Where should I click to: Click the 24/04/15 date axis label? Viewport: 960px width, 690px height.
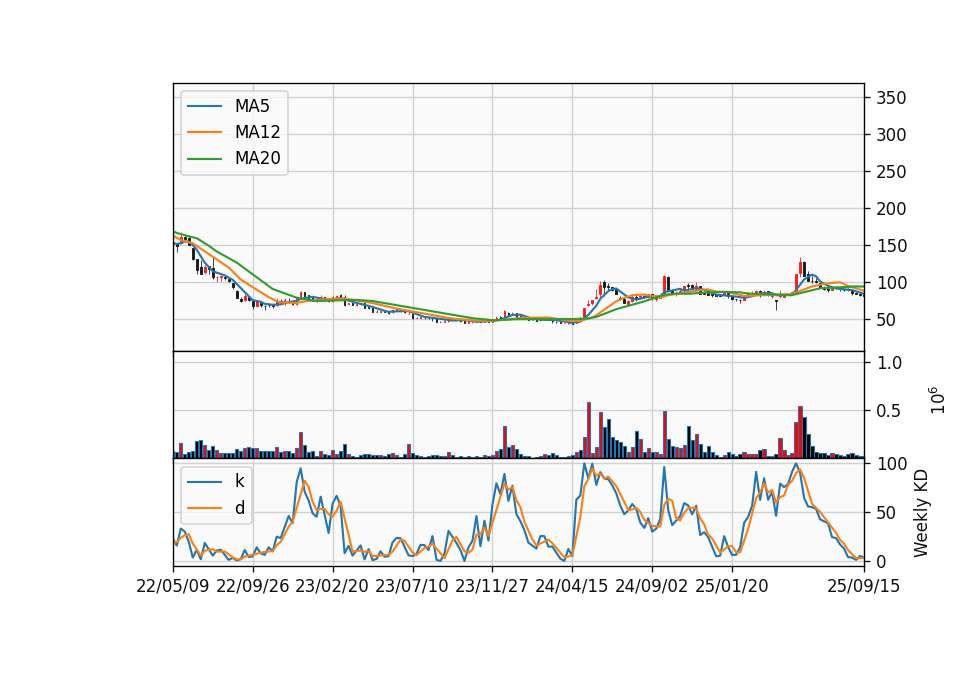coord(572,586)
